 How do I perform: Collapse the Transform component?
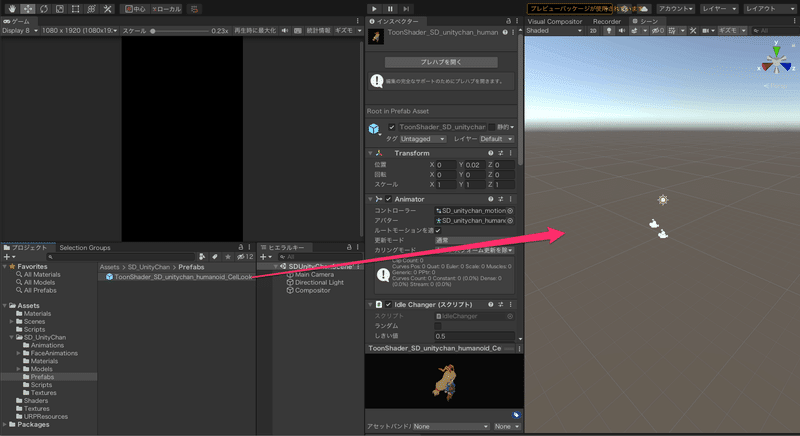coord(370,153)
